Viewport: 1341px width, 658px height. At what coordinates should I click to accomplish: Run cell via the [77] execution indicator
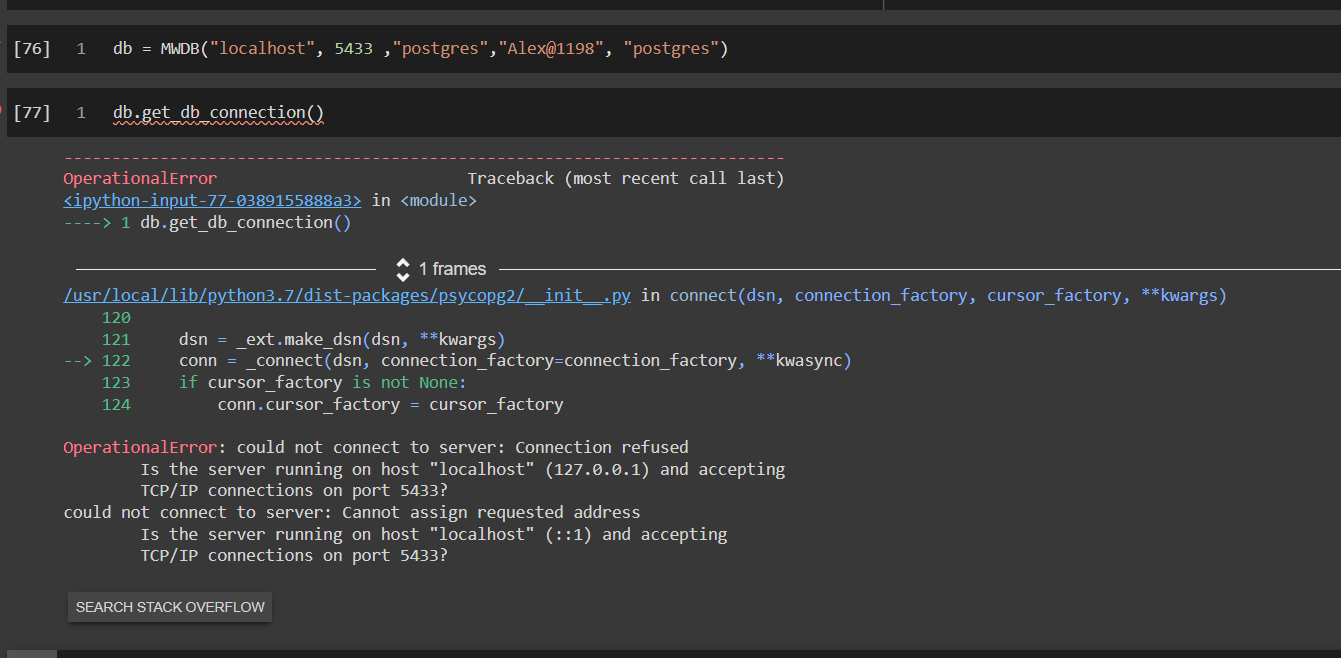(x=32, y=113)
